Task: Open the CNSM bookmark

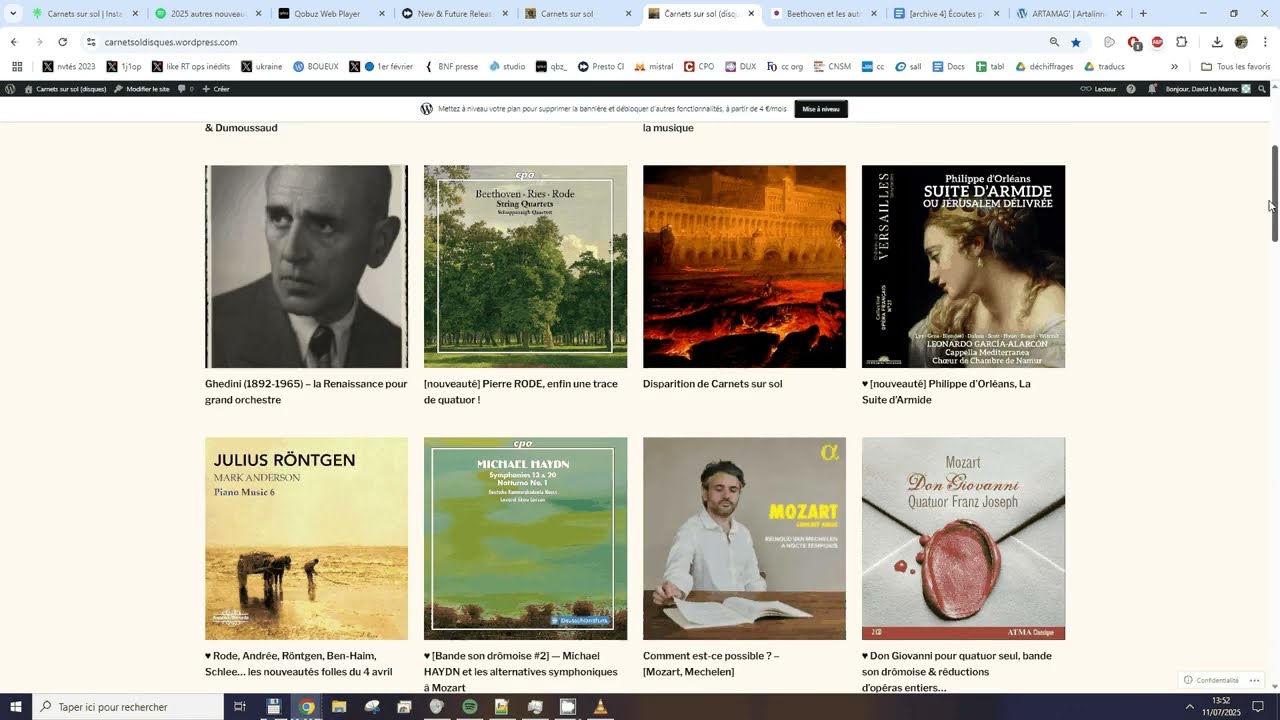Action: point(832,67)
